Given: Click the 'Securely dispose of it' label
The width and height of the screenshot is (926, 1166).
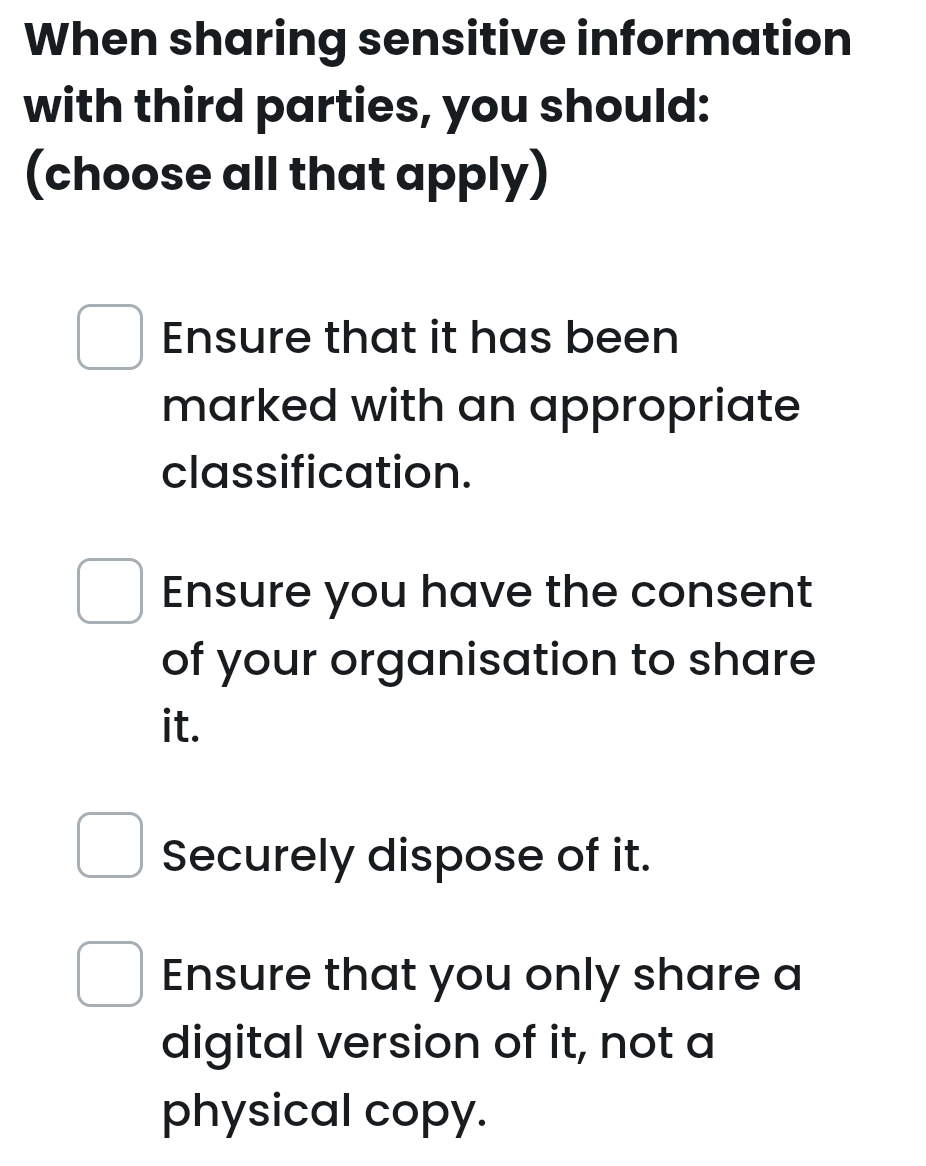Looking at the screenshot, I should pos(406,856).
